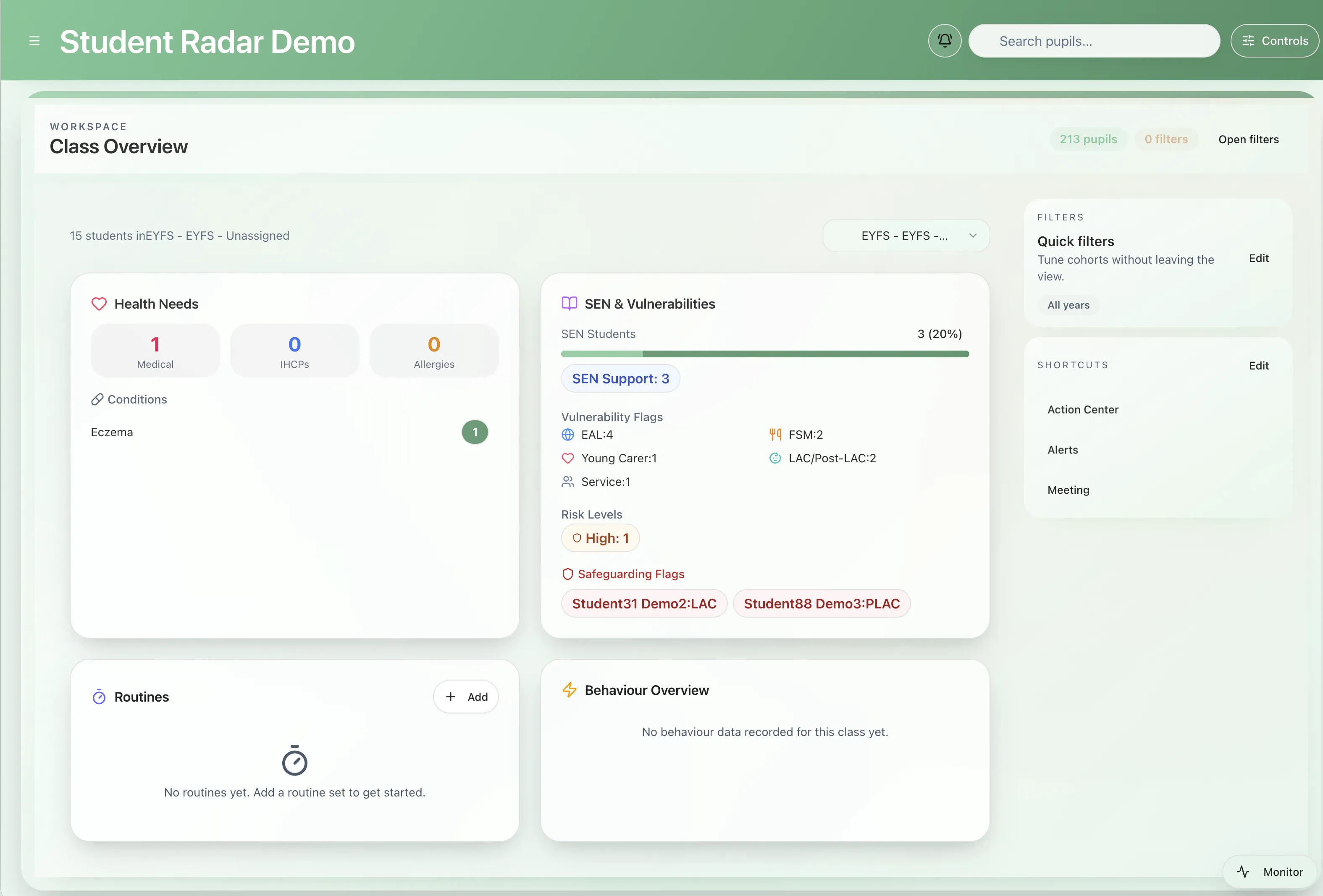
Task: Toggle the High: 1 risk chip
Action: click(x=600, y=538)
